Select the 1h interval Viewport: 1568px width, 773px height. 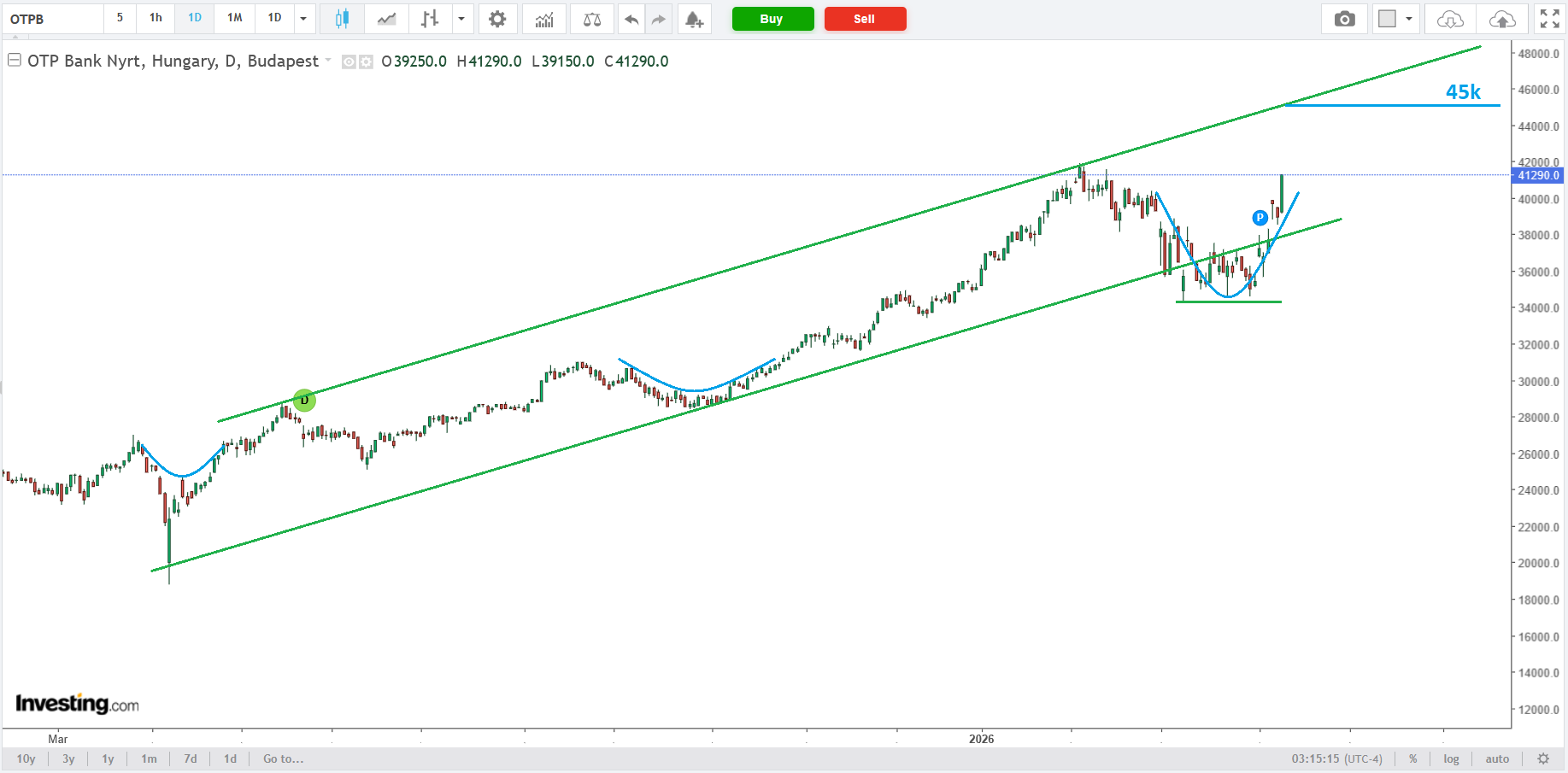point(156,18)
